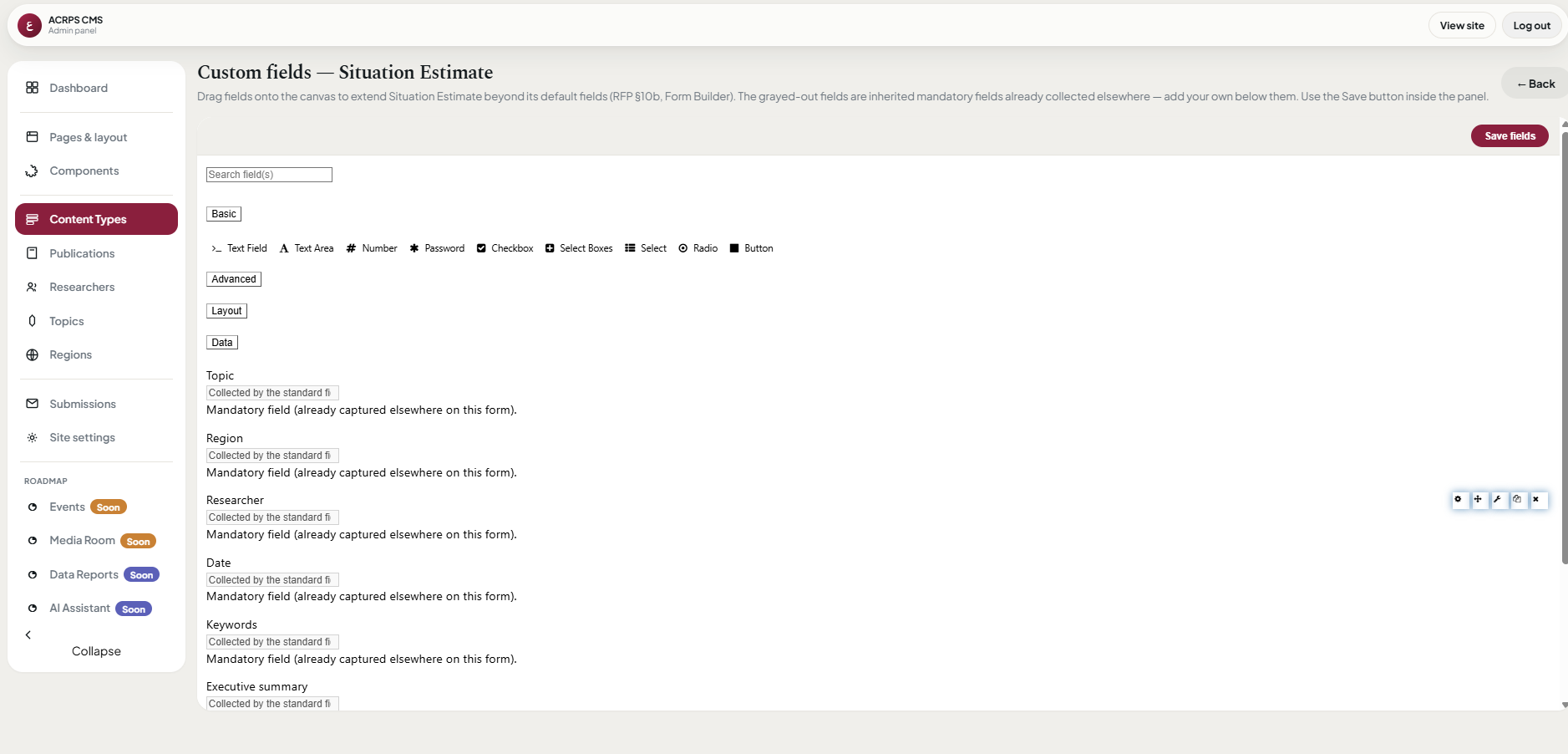Screen dimensions: 1568x754
Task: Select the Text Field component
Action: coord(239,248)
